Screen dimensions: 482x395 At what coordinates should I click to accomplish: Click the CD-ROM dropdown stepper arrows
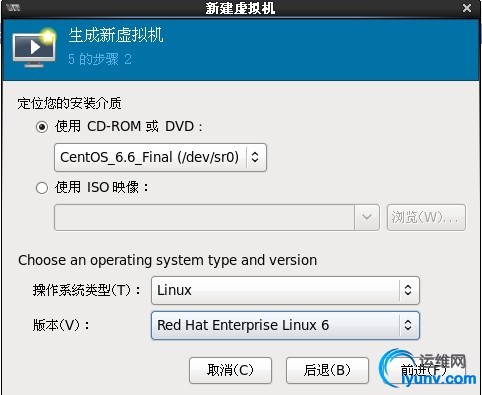pos(255,157)
